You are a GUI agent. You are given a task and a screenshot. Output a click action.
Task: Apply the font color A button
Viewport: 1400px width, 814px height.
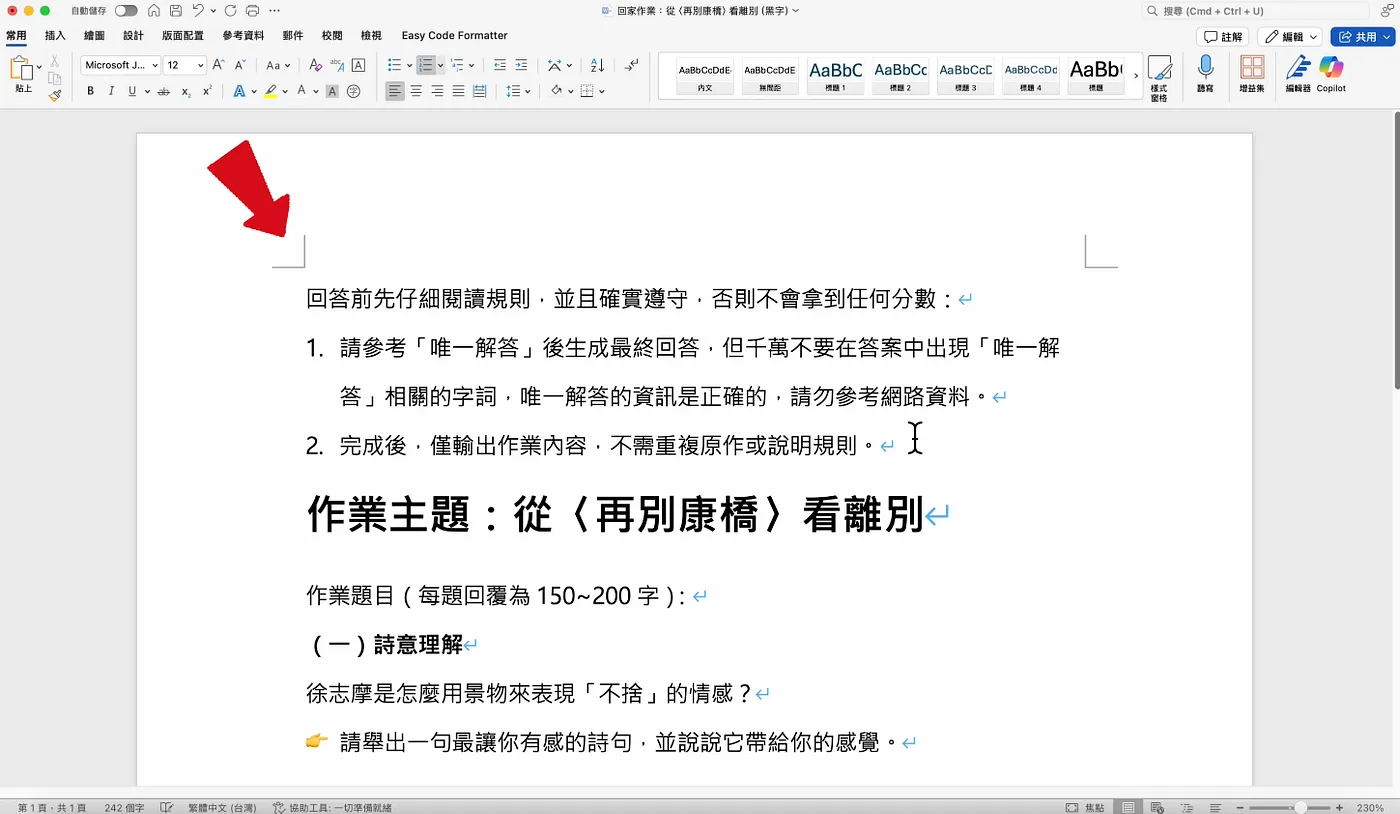(x=301, y=91)
